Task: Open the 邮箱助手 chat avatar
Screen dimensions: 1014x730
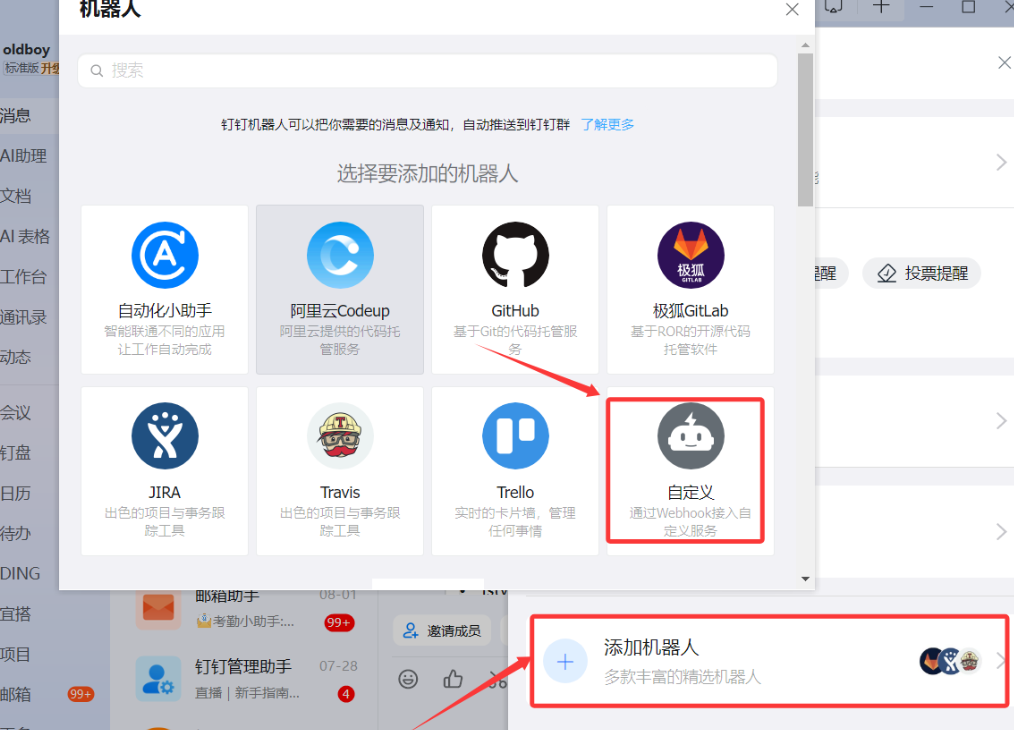Action: point(158,608)
